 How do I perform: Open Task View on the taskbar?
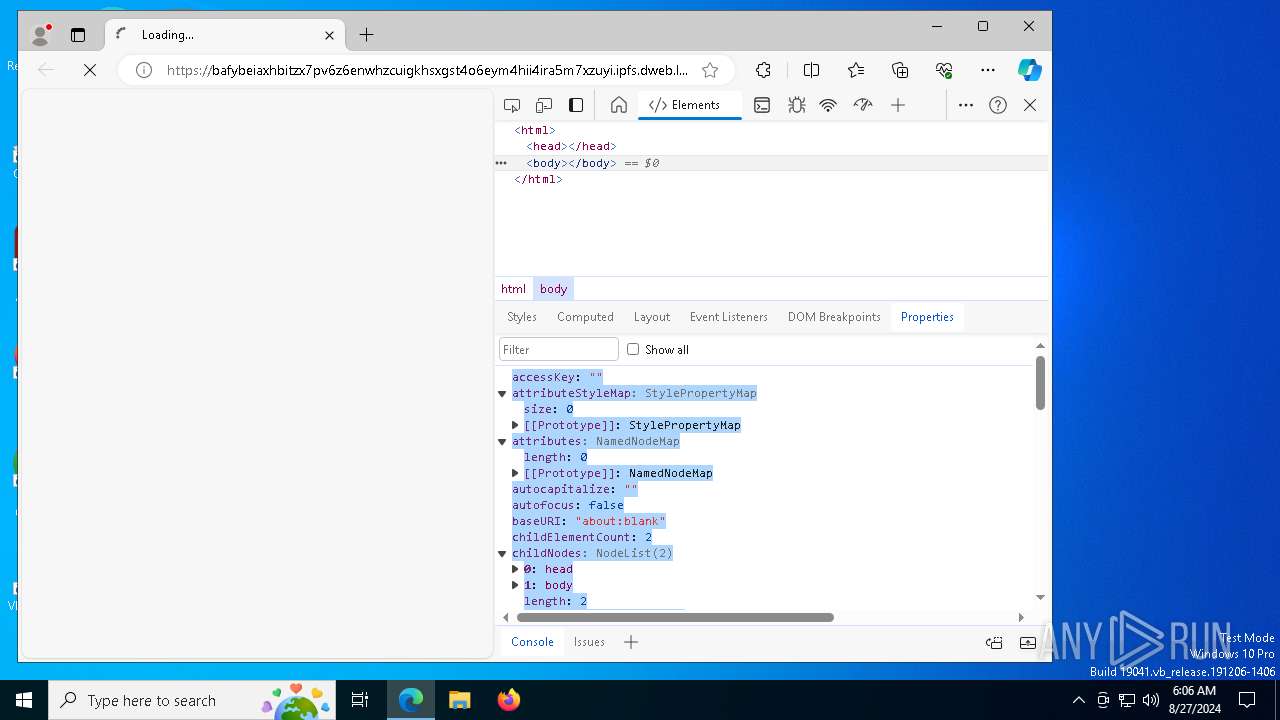(360, 700)
